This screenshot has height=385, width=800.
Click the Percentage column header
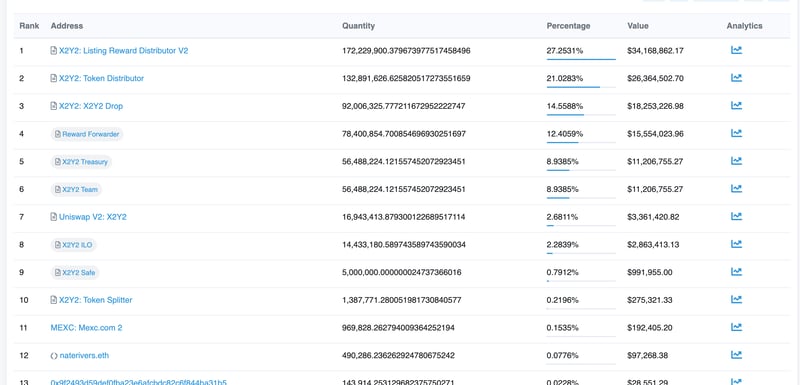(x=568, y=25)
